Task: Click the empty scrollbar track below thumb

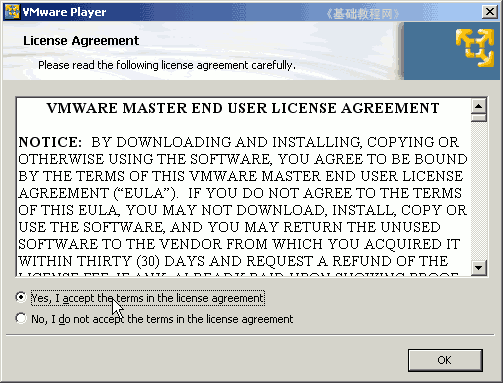Action: coord(479,191)
